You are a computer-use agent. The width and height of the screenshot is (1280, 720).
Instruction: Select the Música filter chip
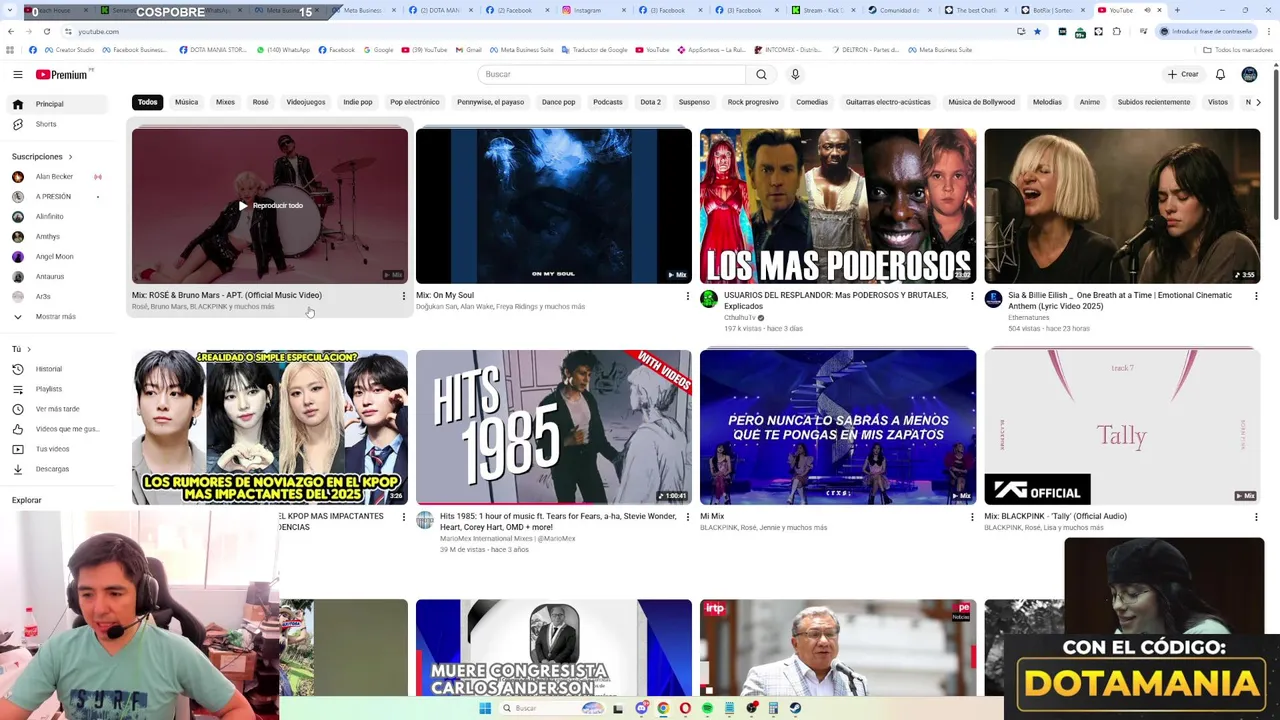tap(187, 102)
